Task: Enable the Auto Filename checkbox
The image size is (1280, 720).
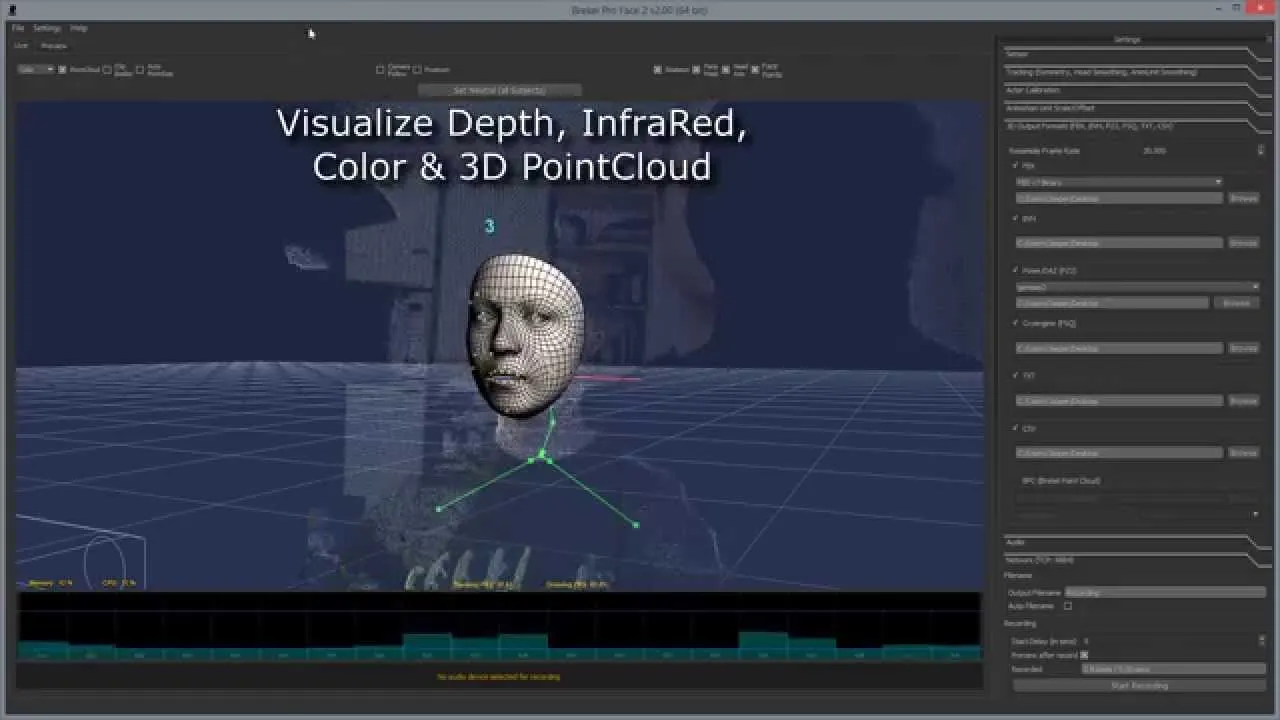Action: click(1068, 606)
